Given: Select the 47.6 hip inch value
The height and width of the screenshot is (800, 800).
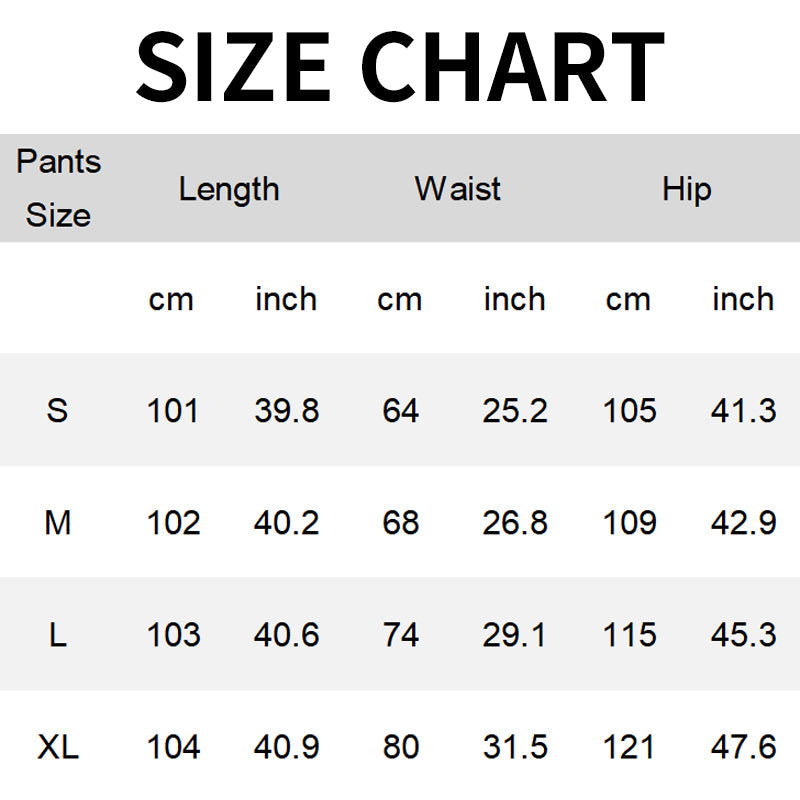Looking at the screenshot, I should pyautogui.click(x=743, y=747).
